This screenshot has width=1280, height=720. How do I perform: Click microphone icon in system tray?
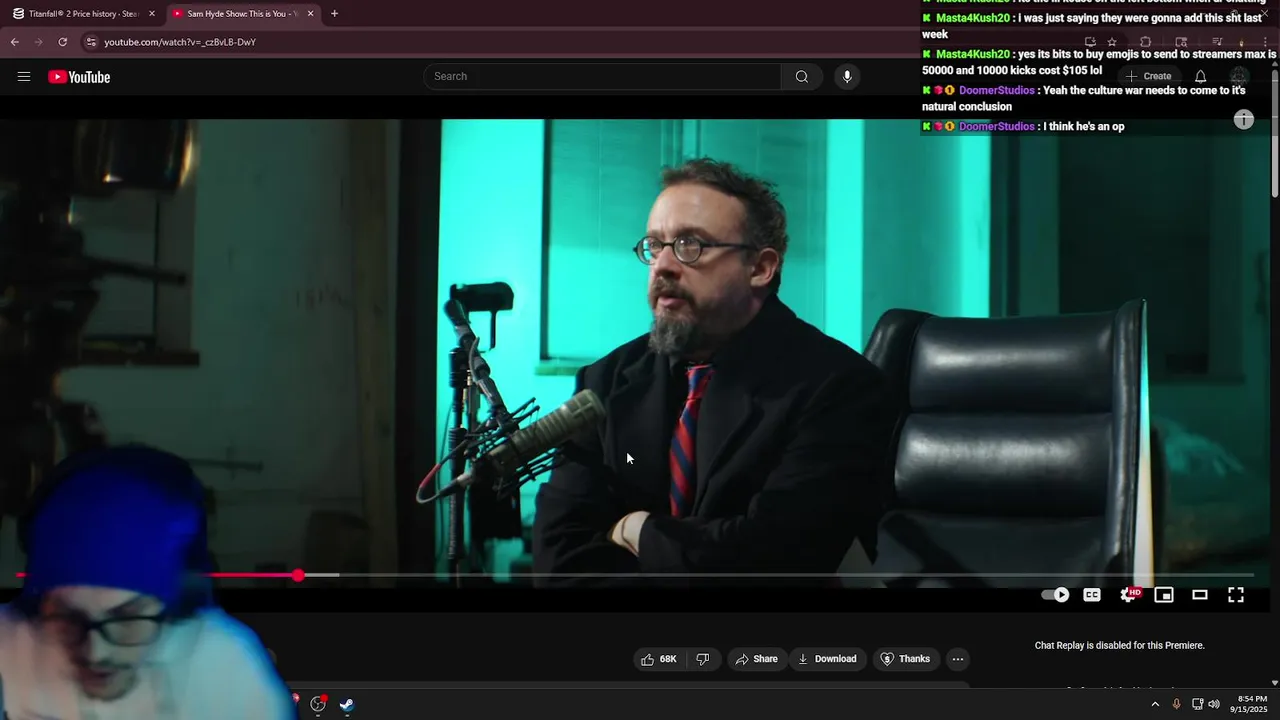1176,704
